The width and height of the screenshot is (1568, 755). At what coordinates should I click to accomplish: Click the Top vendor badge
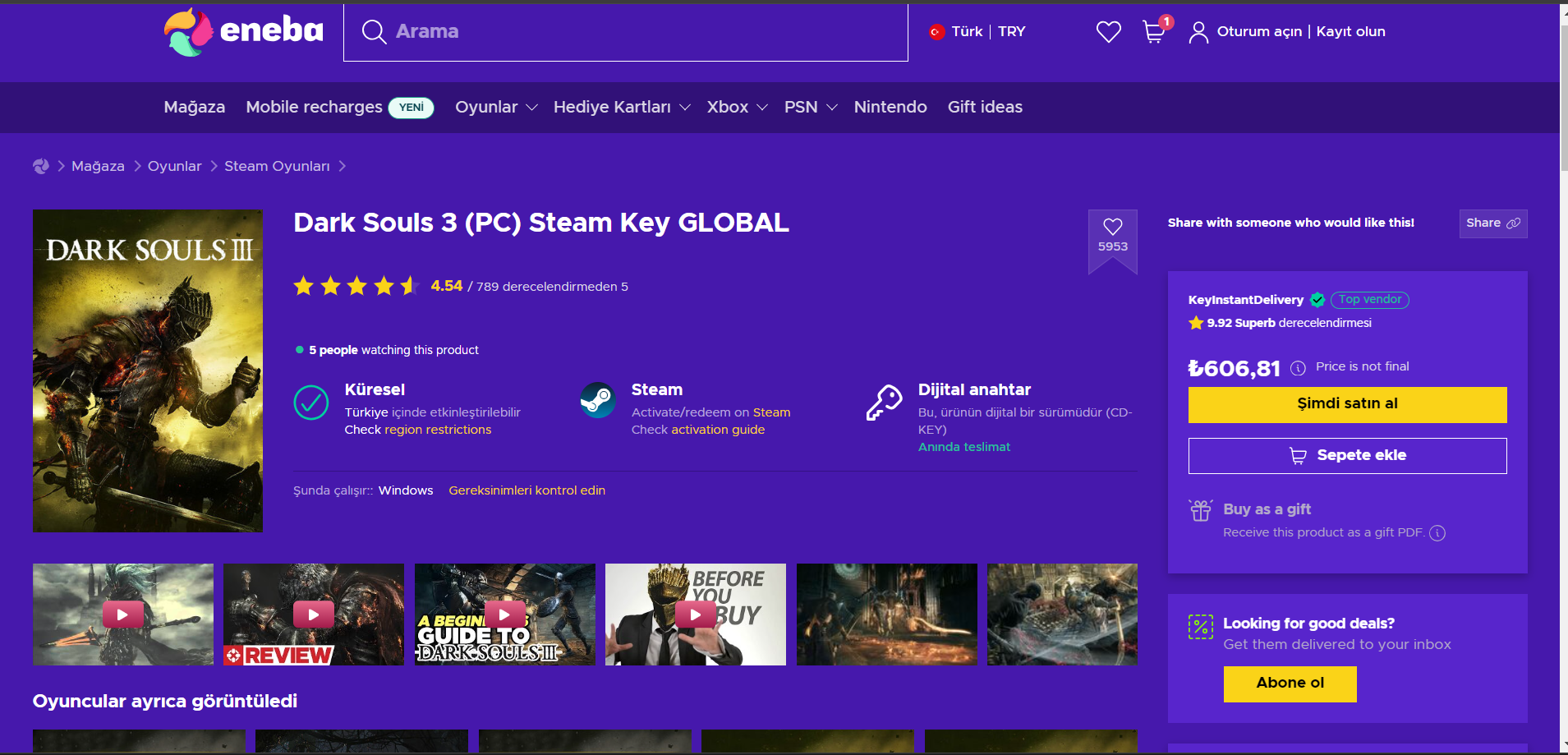click(x=1369, y=300)
